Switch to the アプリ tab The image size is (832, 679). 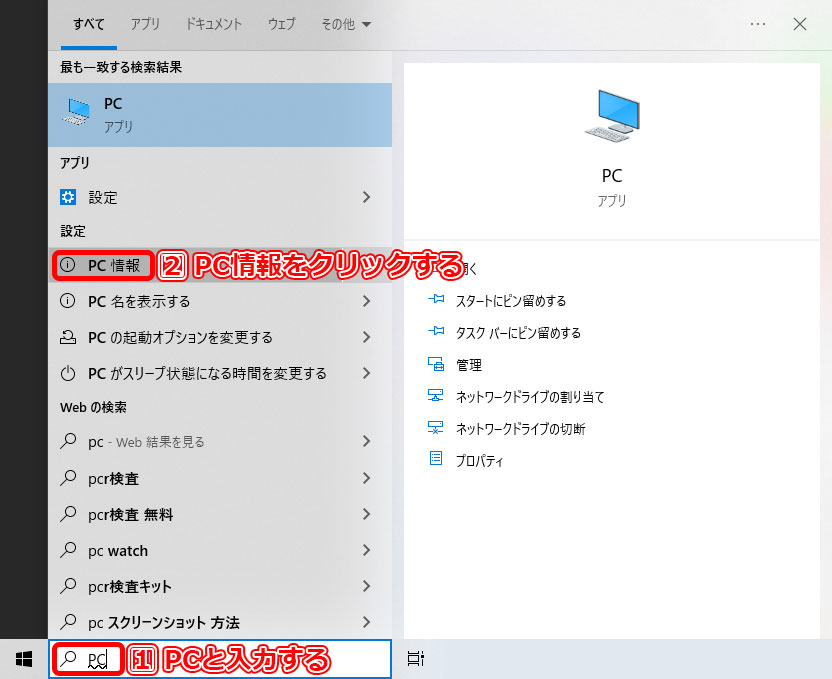point(147,24)
